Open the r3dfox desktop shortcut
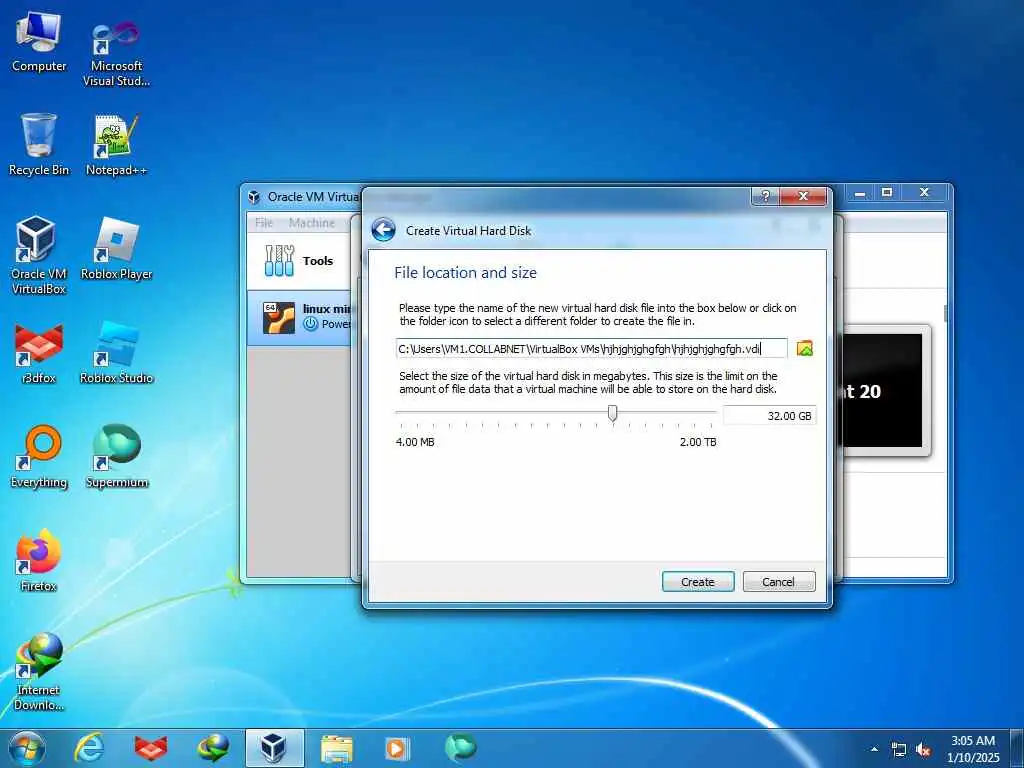 click(x=39, y=353)
